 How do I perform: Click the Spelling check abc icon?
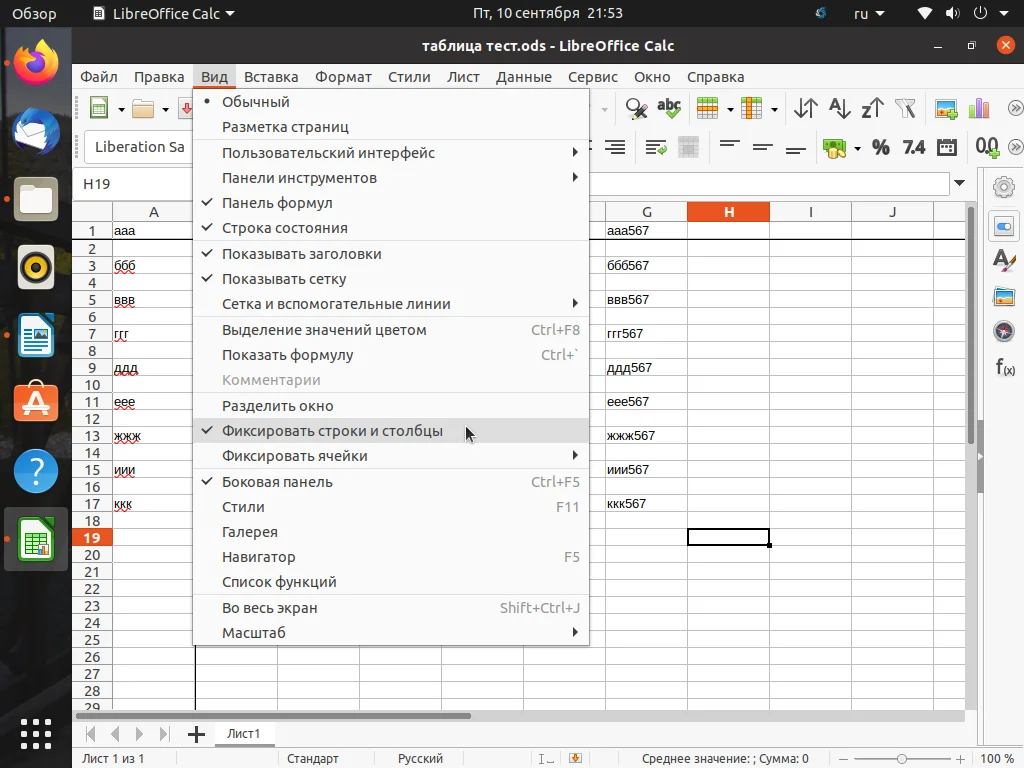668,109
